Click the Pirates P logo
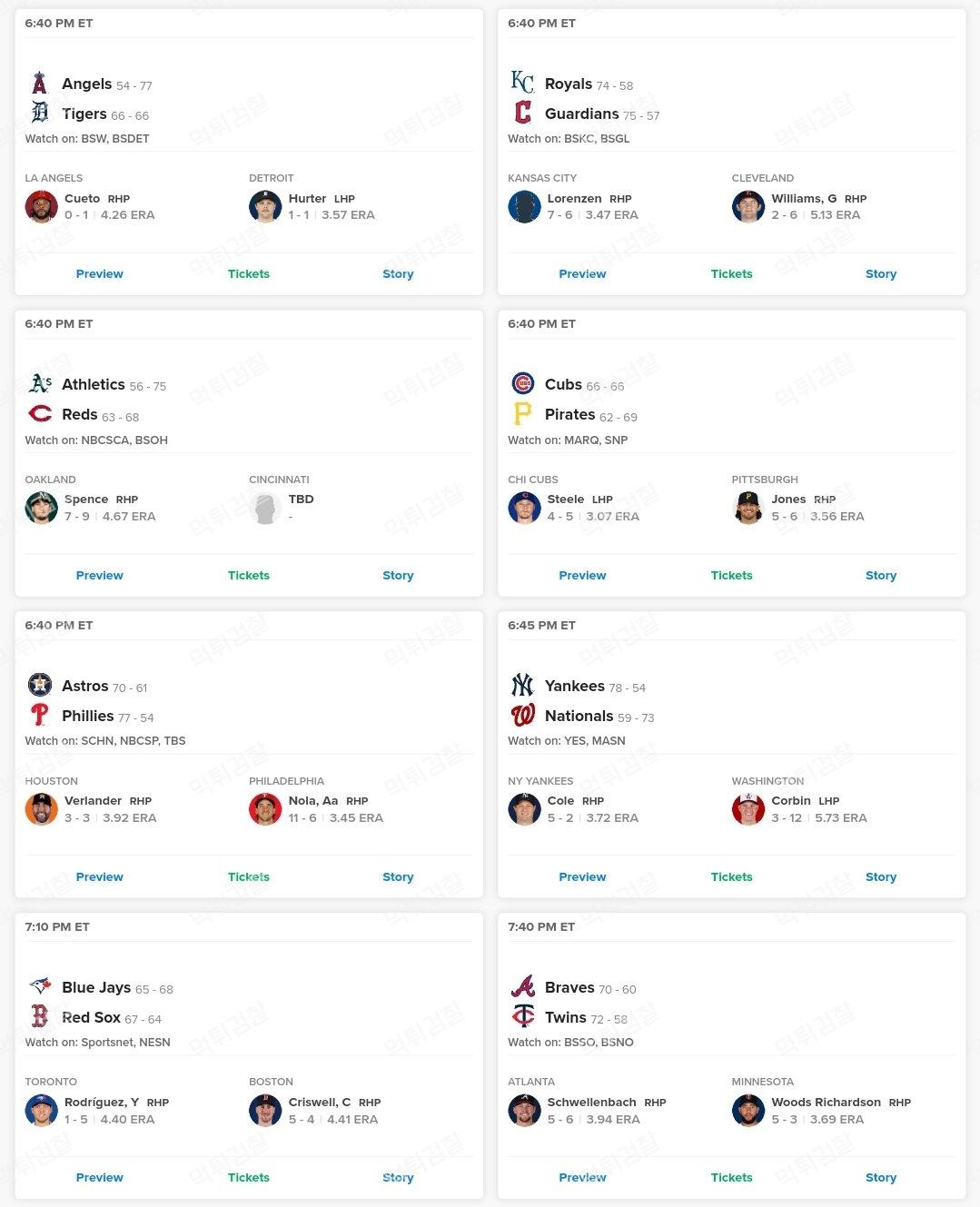The width and height of the screenshot is (980, 1207). click(522, 414)
